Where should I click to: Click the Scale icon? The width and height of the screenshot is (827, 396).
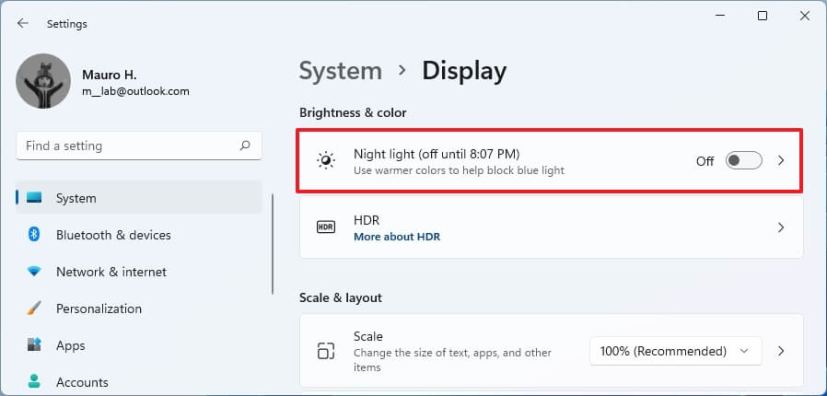(x=325, y=351)
